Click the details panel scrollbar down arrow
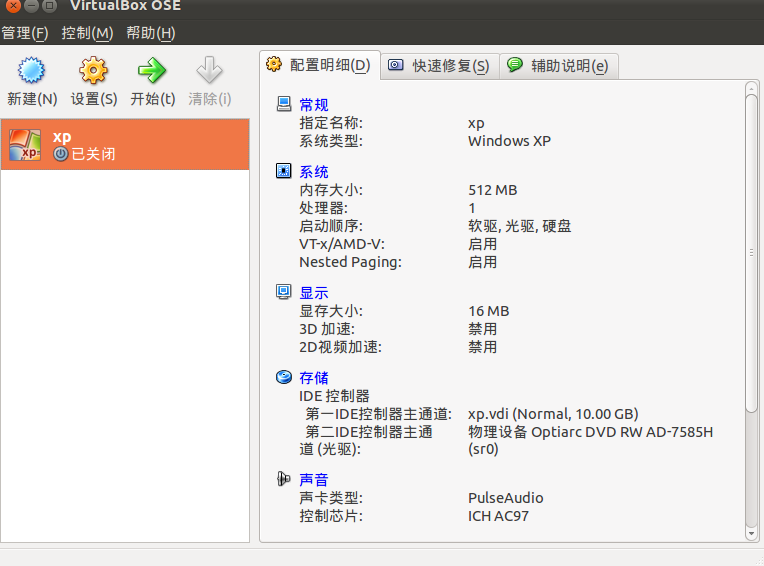Viewport: 764px width, 566px height. (751, 533)
